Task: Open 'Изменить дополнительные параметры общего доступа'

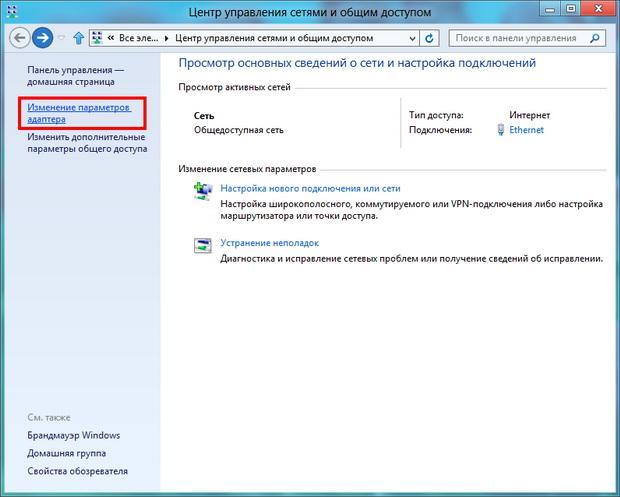Action: click(86, 143)
